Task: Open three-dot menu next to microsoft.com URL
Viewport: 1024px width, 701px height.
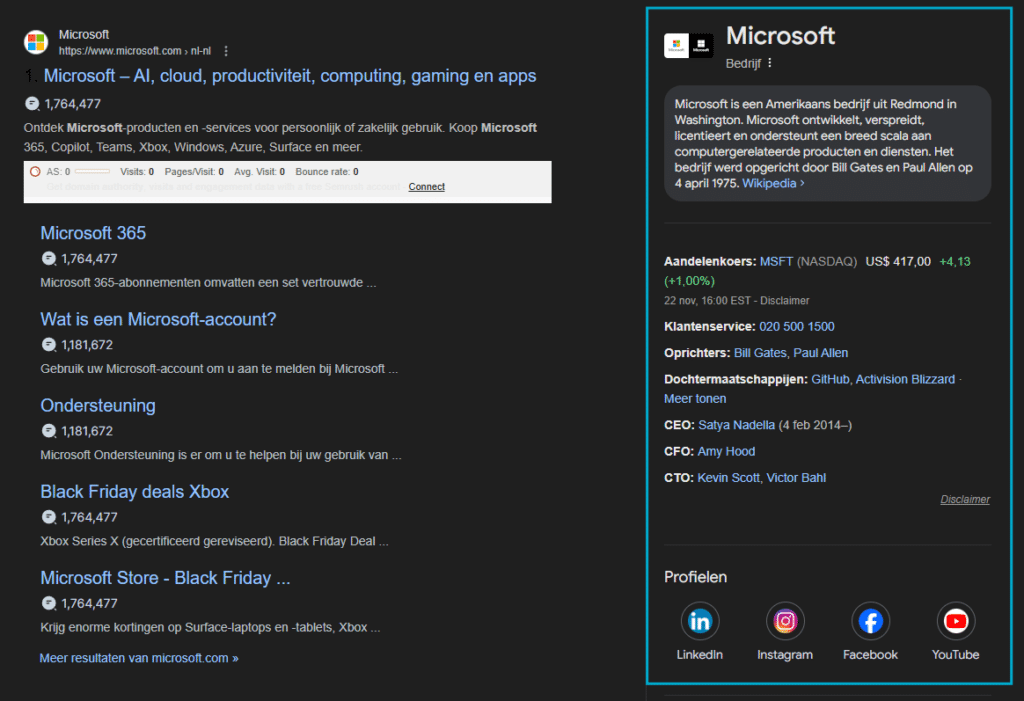Action: 226,51
